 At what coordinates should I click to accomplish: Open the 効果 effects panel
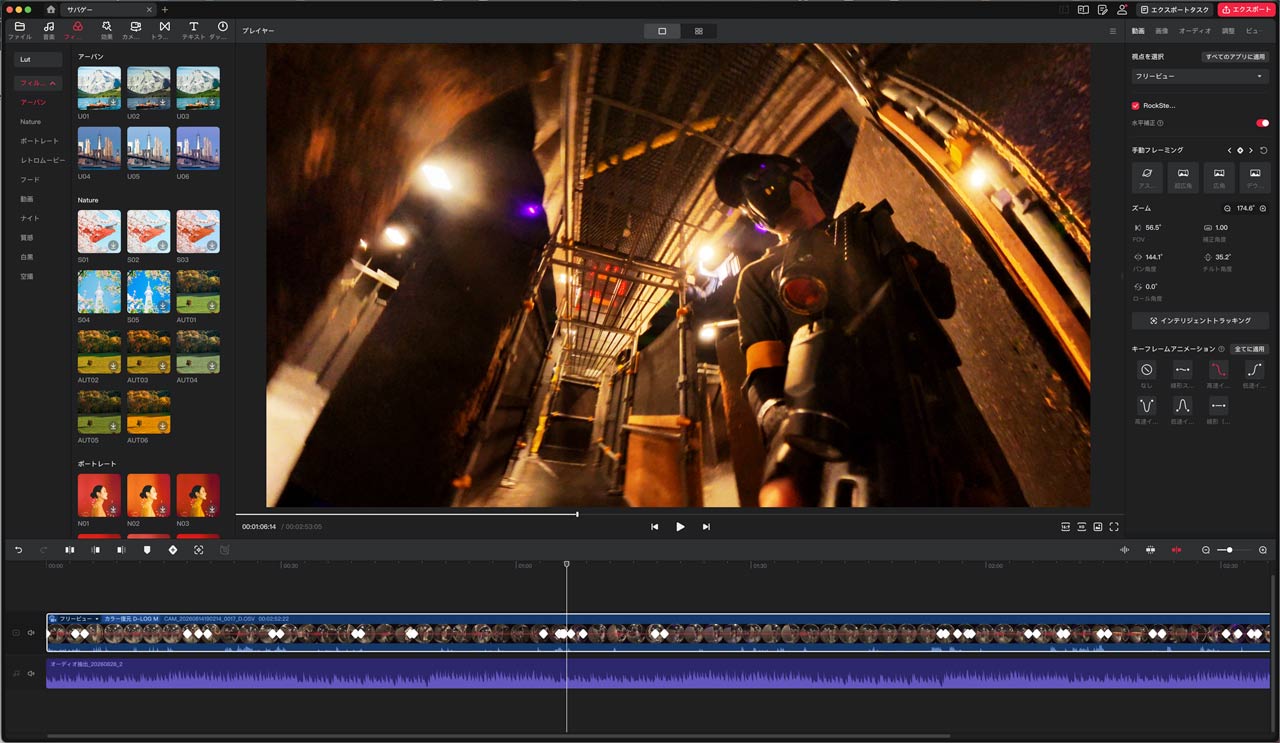click(107, 30)
